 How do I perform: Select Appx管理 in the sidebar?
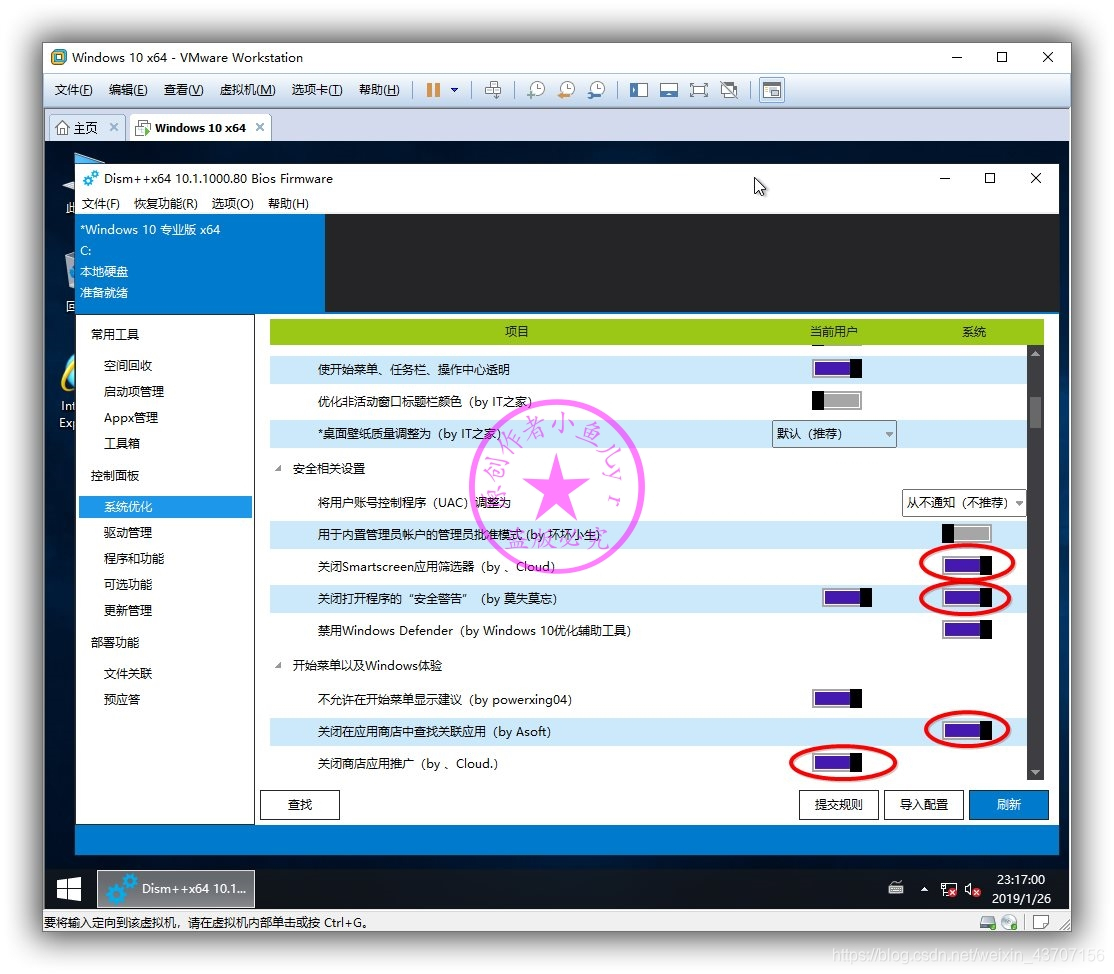131,418
